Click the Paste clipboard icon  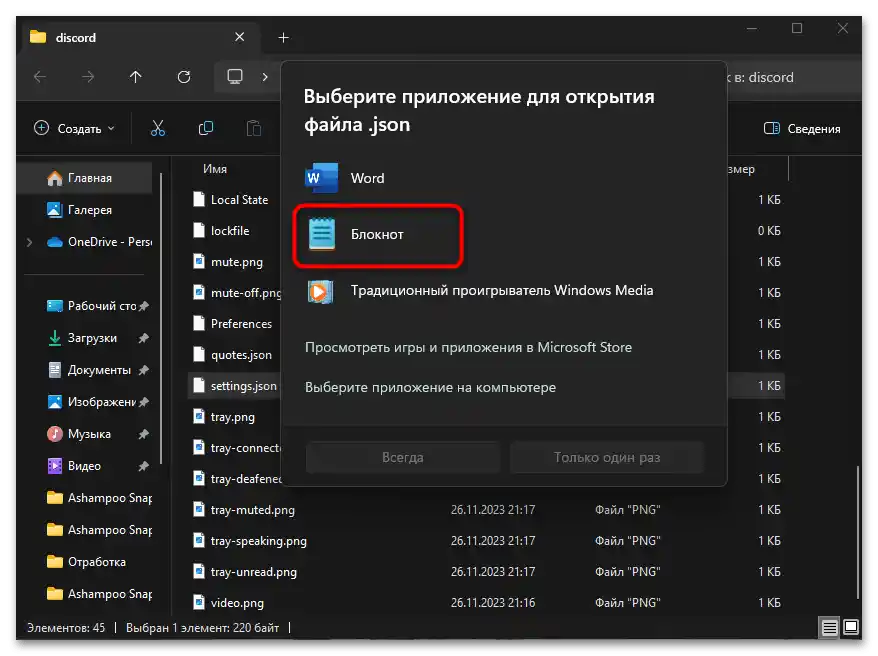[x=254, y=129]
